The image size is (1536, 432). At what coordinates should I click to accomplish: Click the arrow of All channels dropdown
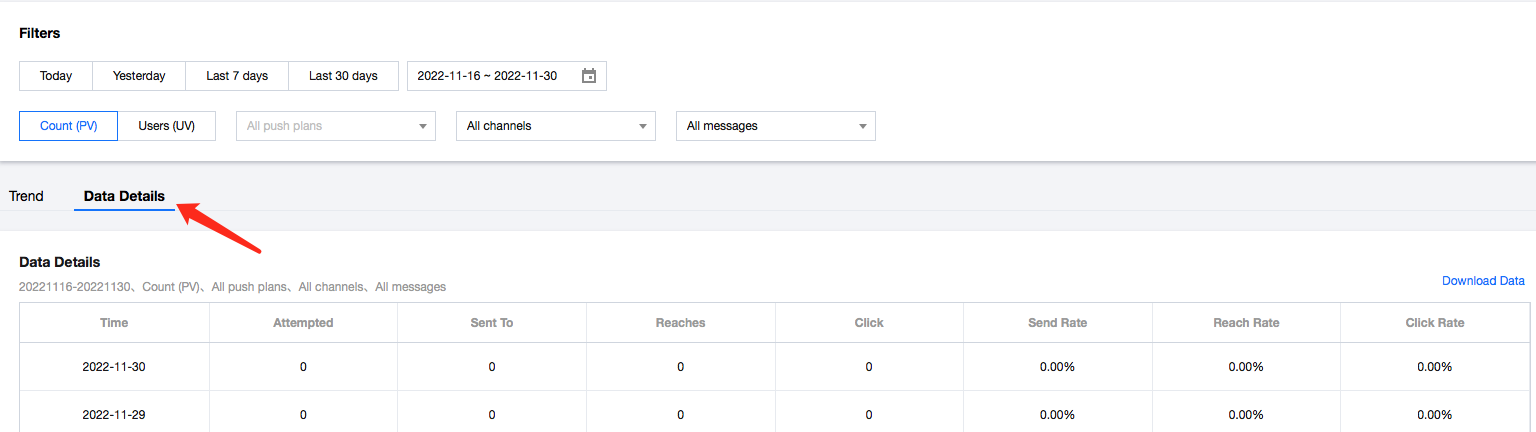pos(643,127)
